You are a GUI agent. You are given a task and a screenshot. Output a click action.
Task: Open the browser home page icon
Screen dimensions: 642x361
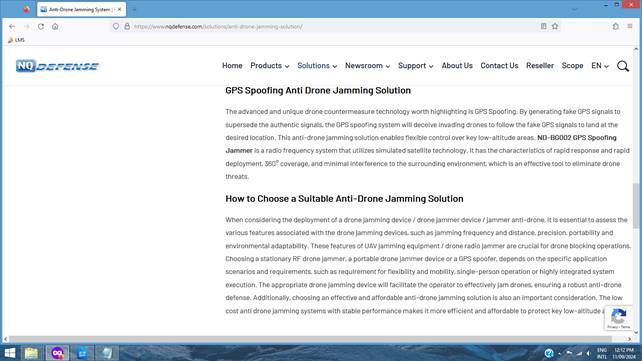(x=55, y=26)
